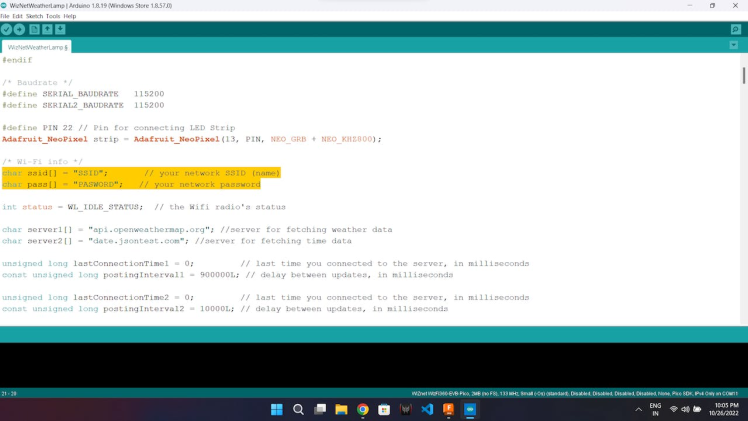
Task: Click the SERIAL2_BAUDRATE define line
Action: point(83,105)
